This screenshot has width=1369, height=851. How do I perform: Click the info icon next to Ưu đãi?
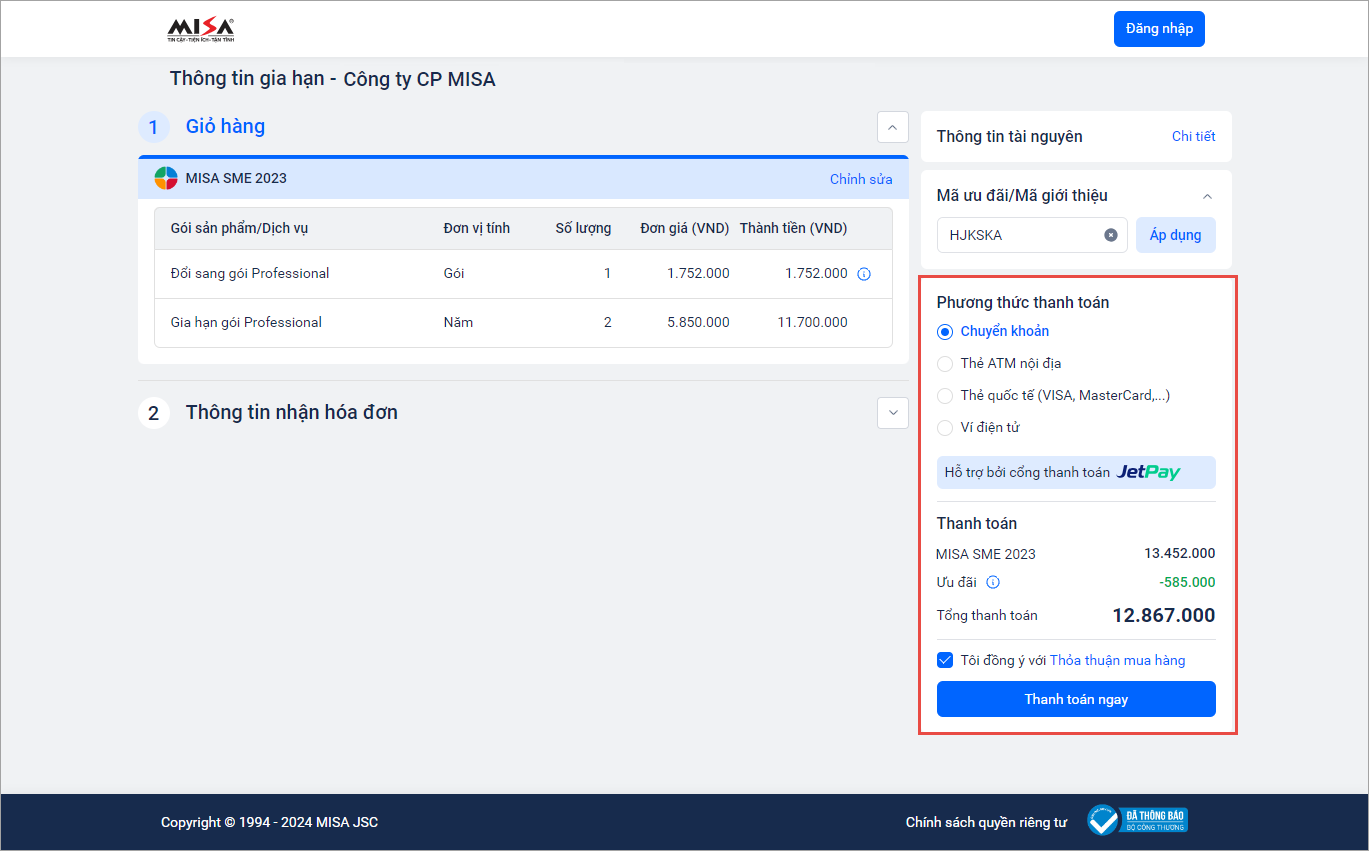(x=993, y=583)
